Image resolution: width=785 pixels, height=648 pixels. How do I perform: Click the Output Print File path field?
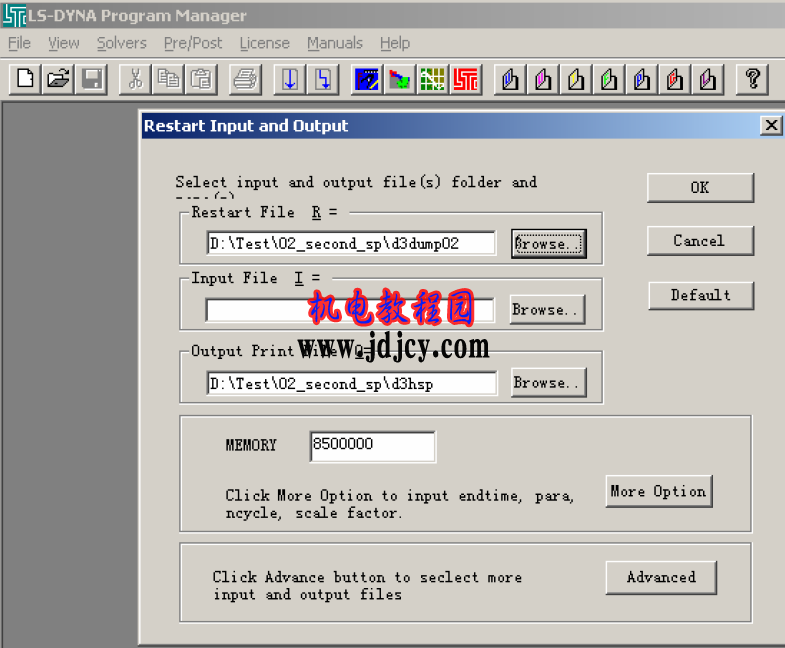[x=352, y=384]
